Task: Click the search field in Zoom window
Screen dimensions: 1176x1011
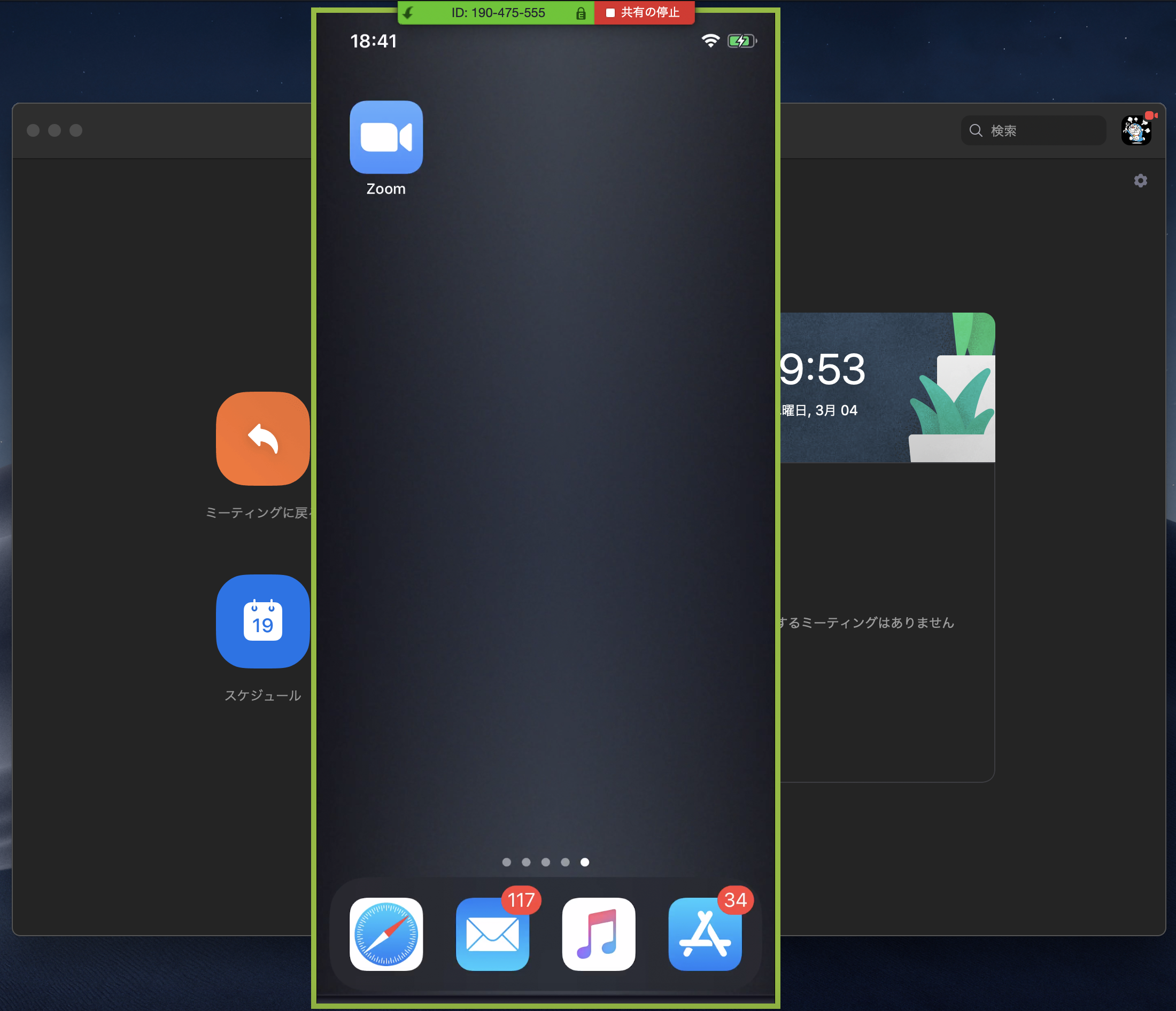Action: [1033, 130]
